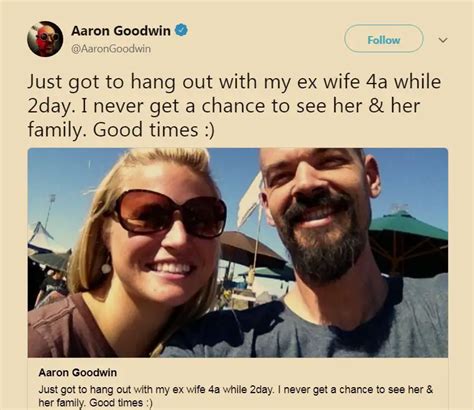
Task: Click the smiley at the end of the card description
Action: (x=148, y=402)
